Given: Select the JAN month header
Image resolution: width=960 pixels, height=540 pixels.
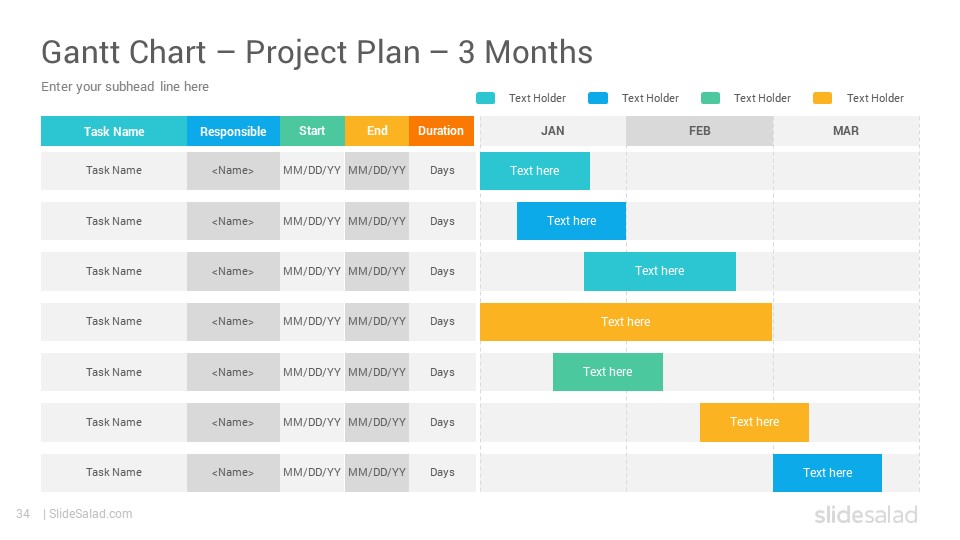Looking at the screenshot, I should (x=553, y=131).
